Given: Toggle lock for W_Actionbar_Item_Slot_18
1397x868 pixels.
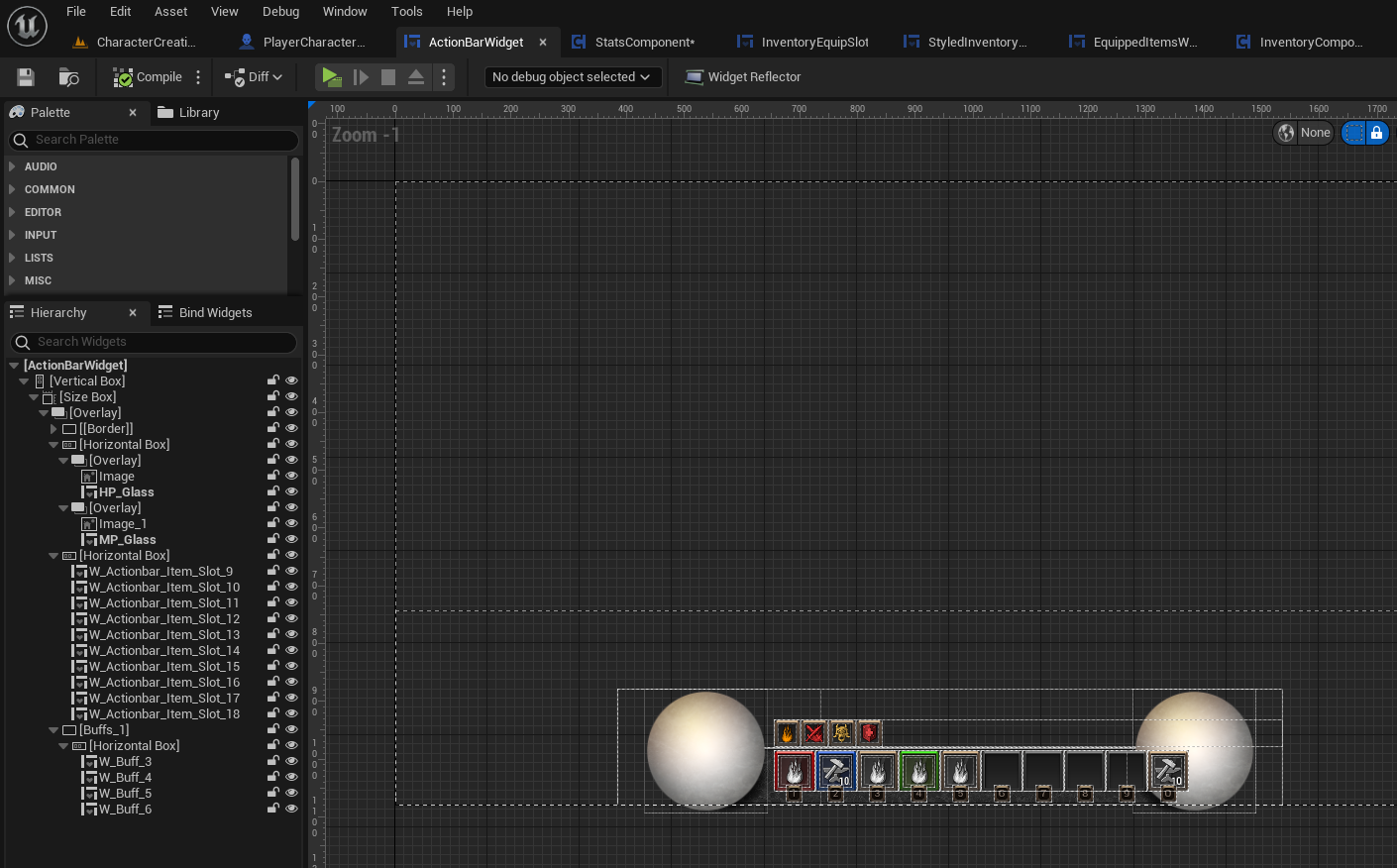Looking at the screenshot, I should pyautogui.click(x=272, y=713).
